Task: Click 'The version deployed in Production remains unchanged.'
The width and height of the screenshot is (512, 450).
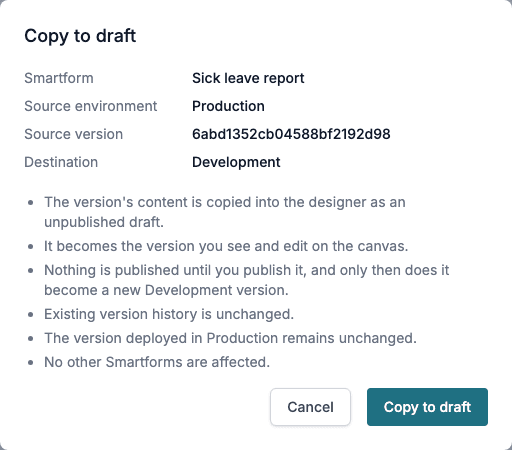Action: (x=230, y=338)
